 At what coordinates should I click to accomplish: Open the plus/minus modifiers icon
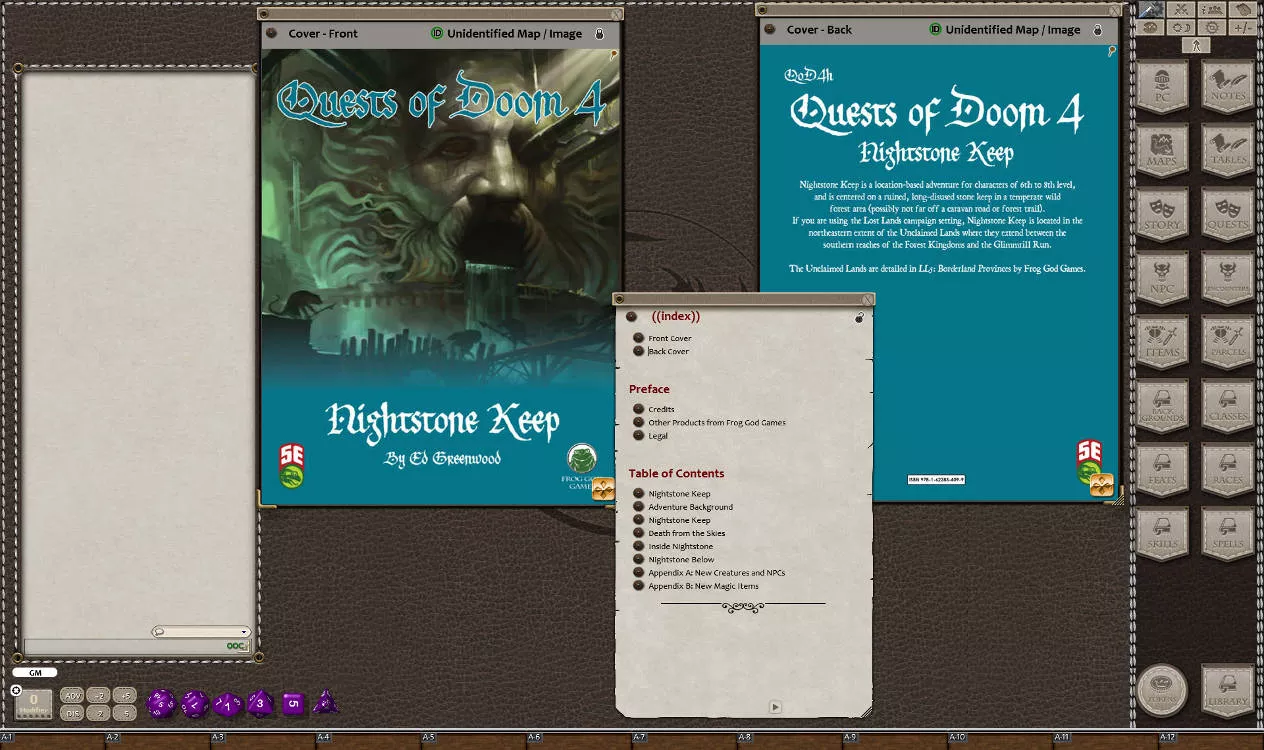(x=1243, y=28)
